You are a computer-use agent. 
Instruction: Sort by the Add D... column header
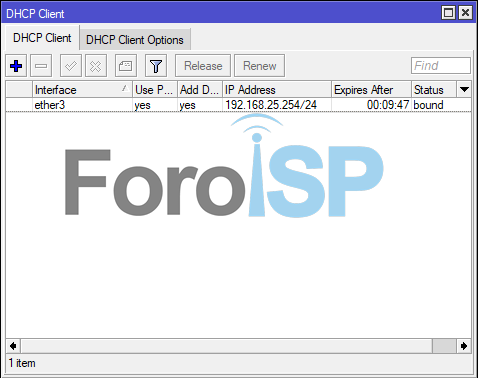(x=200, y=89)
